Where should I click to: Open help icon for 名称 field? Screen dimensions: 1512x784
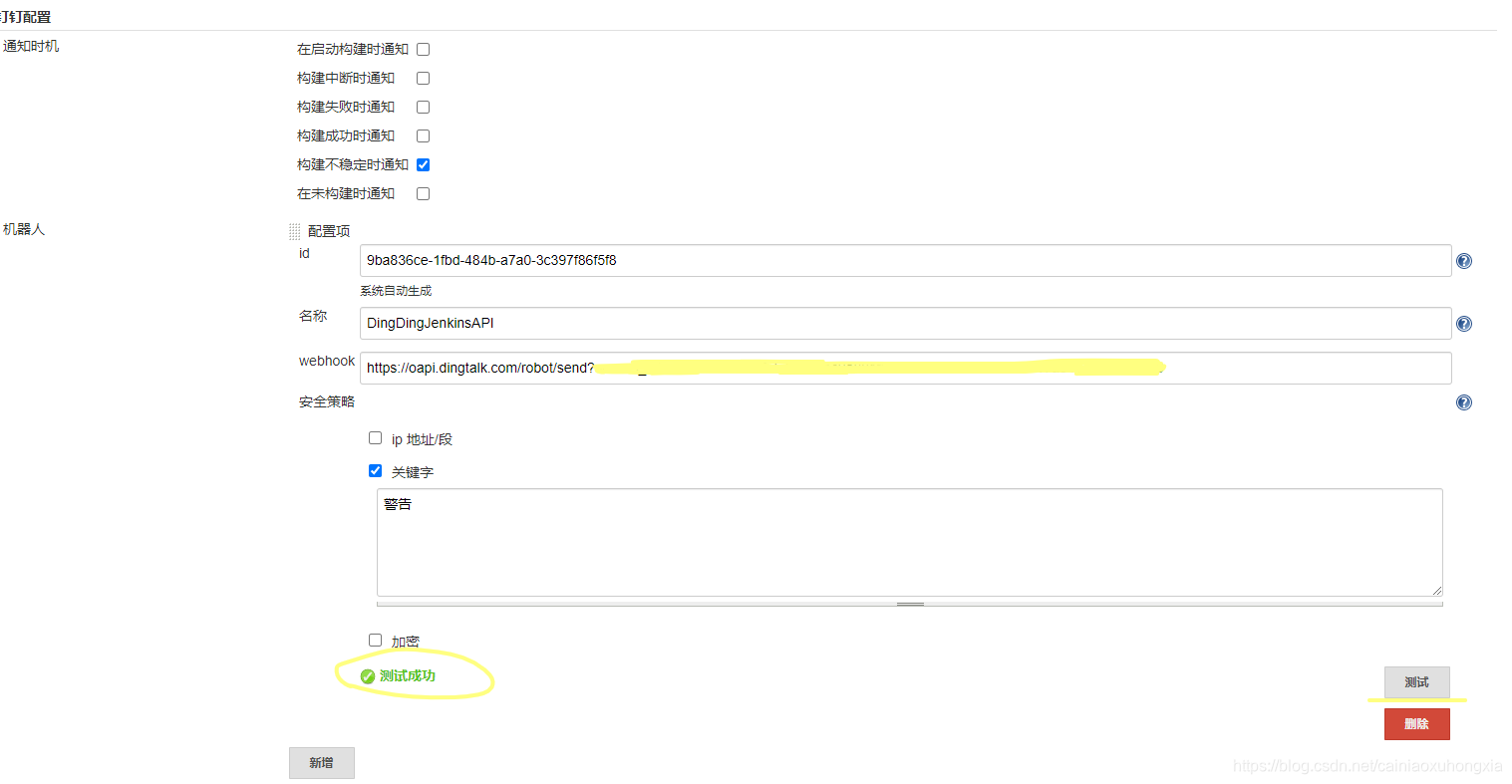[1463, 324]
